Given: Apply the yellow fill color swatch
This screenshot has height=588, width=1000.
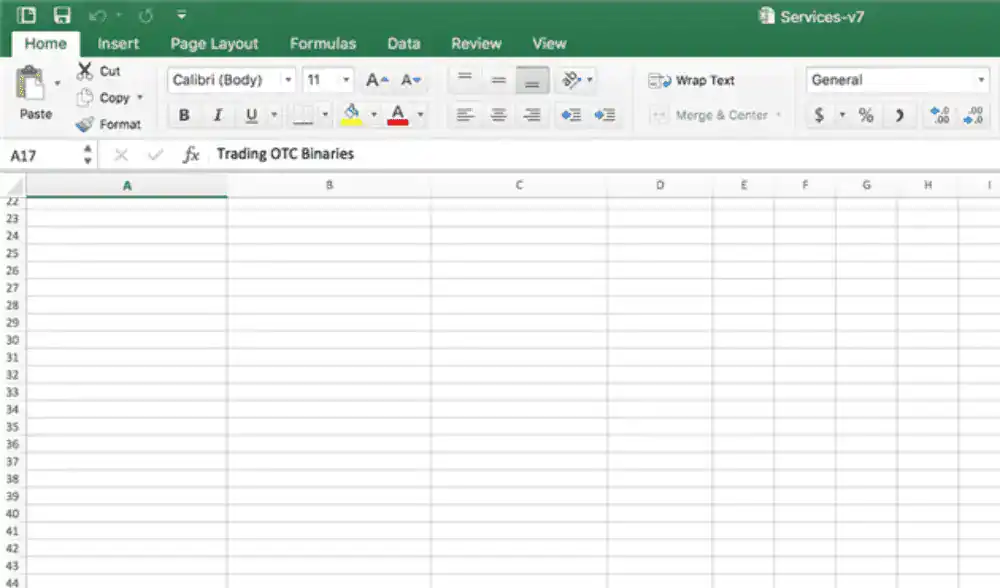Looking at the screenshot, I should tap(351, 115).
